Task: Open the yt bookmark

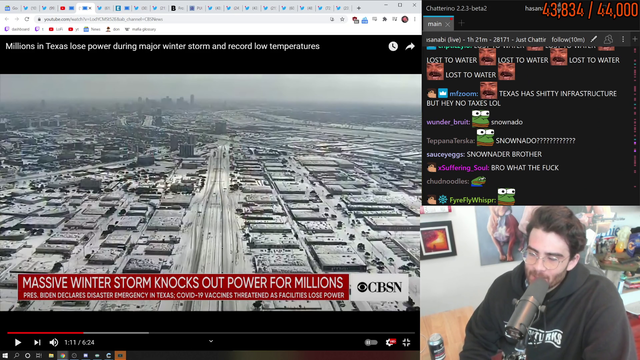Action: pyautogui.click(x=73, y=29)
